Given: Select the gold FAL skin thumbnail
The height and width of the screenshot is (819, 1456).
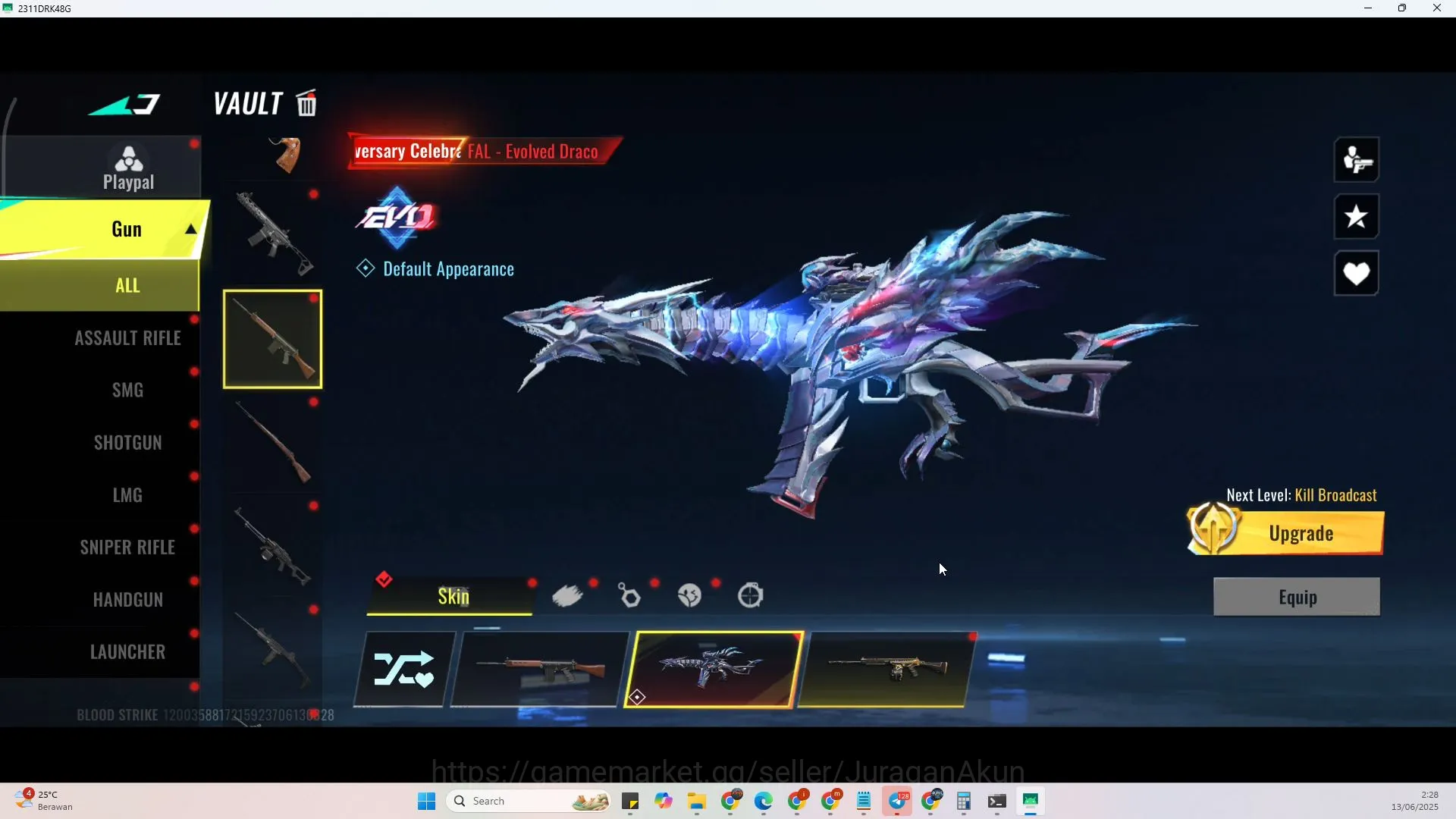Looking at the screenshot, I should (886, 670).
